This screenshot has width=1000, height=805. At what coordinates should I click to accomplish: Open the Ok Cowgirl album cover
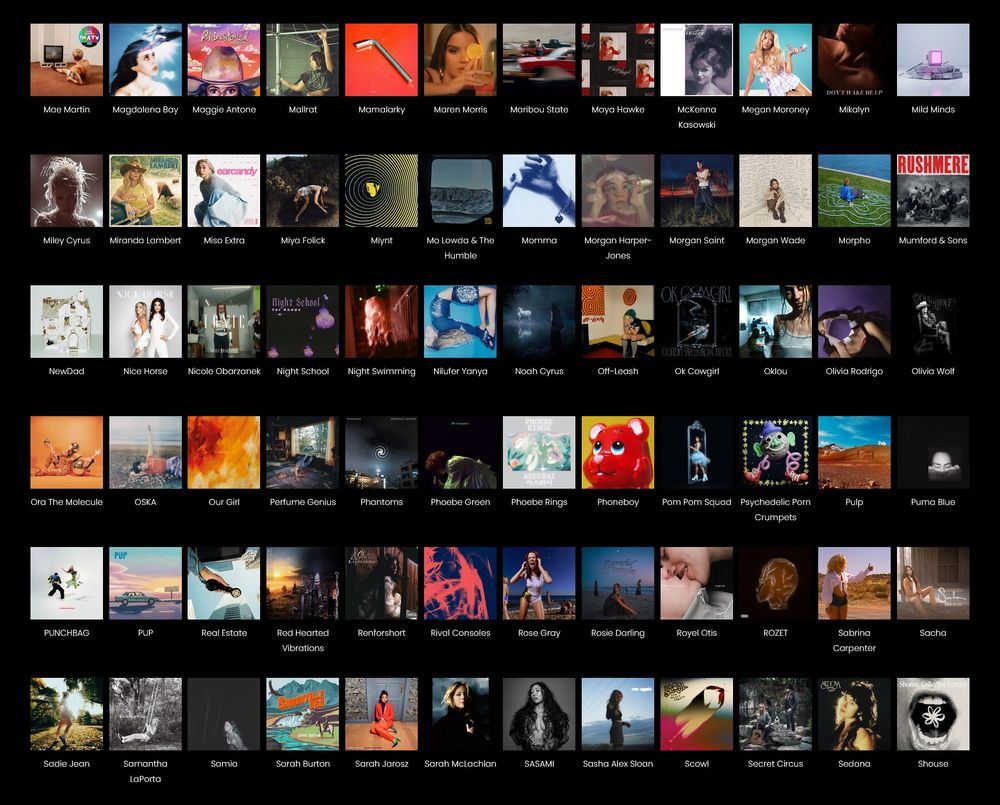(696, 321)
